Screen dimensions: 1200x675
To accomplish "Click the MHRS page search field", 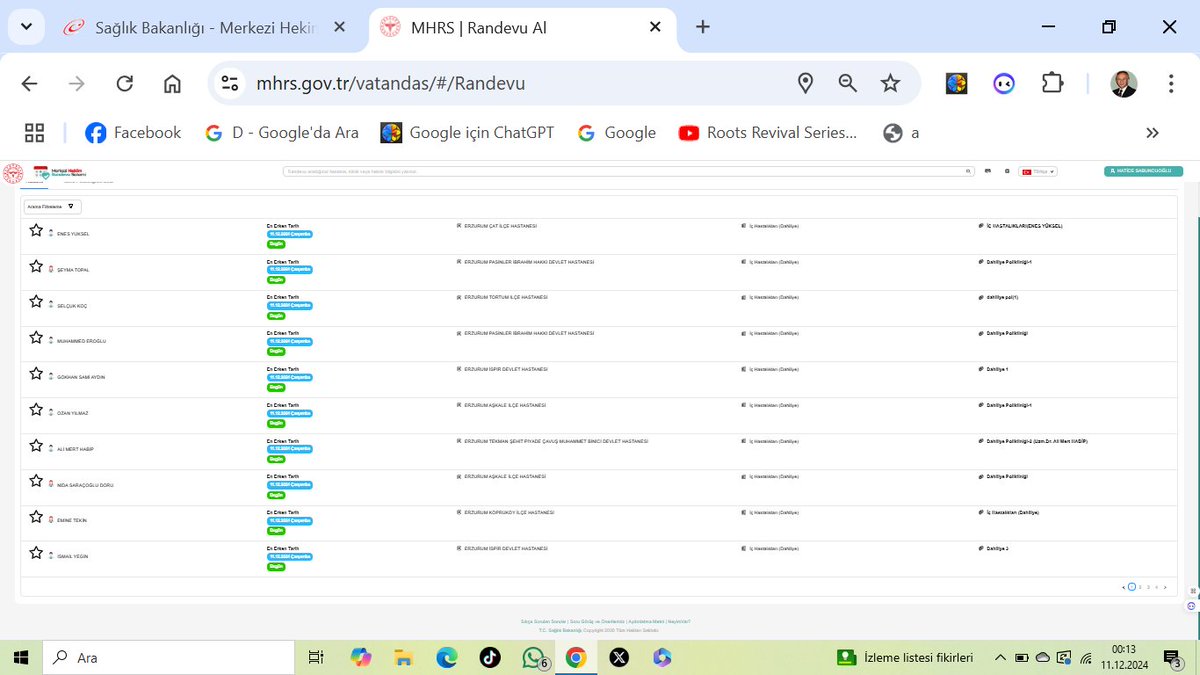I will click(628, 171).
